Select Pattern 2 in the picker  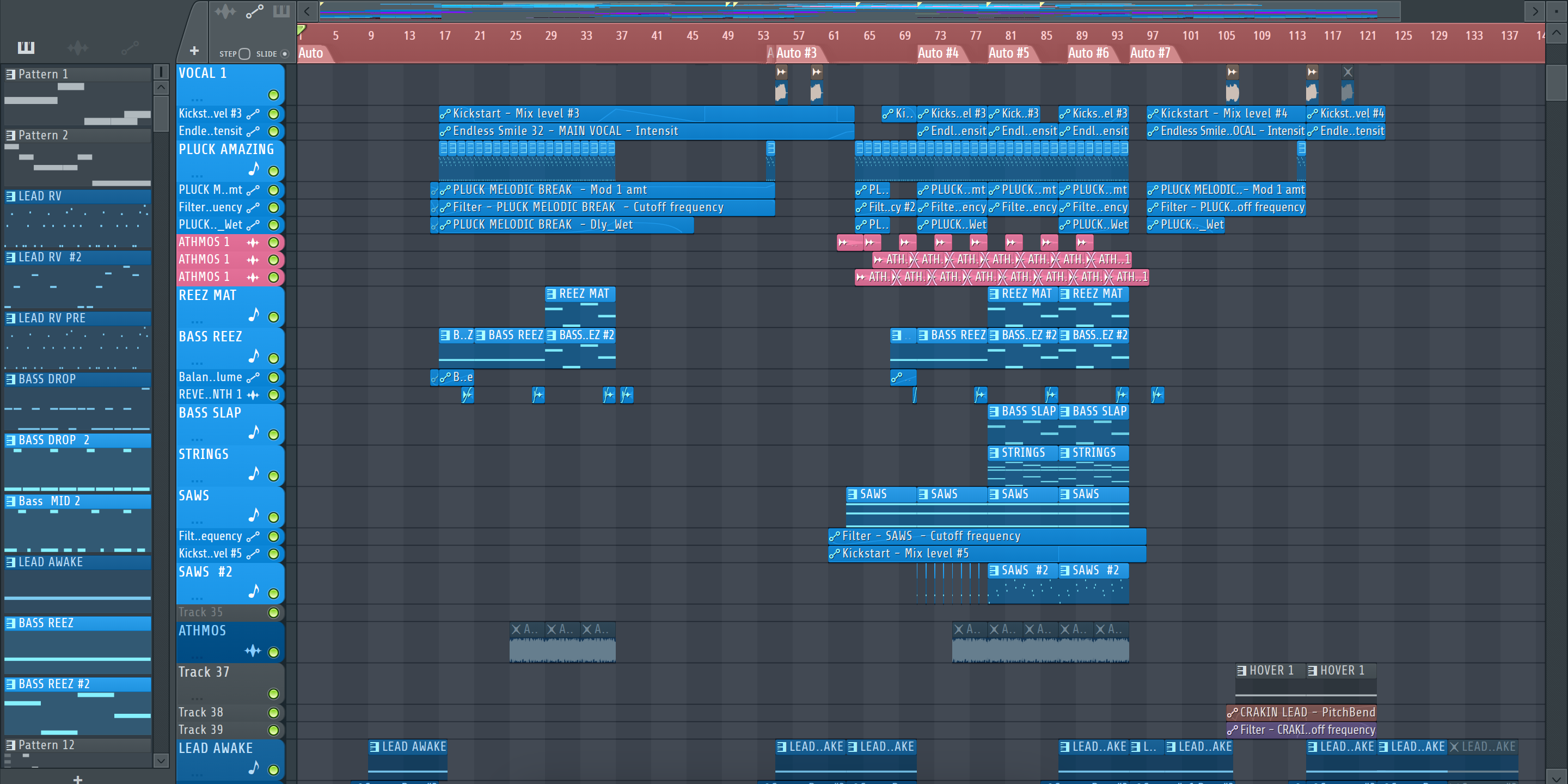(x=78, y=135)
